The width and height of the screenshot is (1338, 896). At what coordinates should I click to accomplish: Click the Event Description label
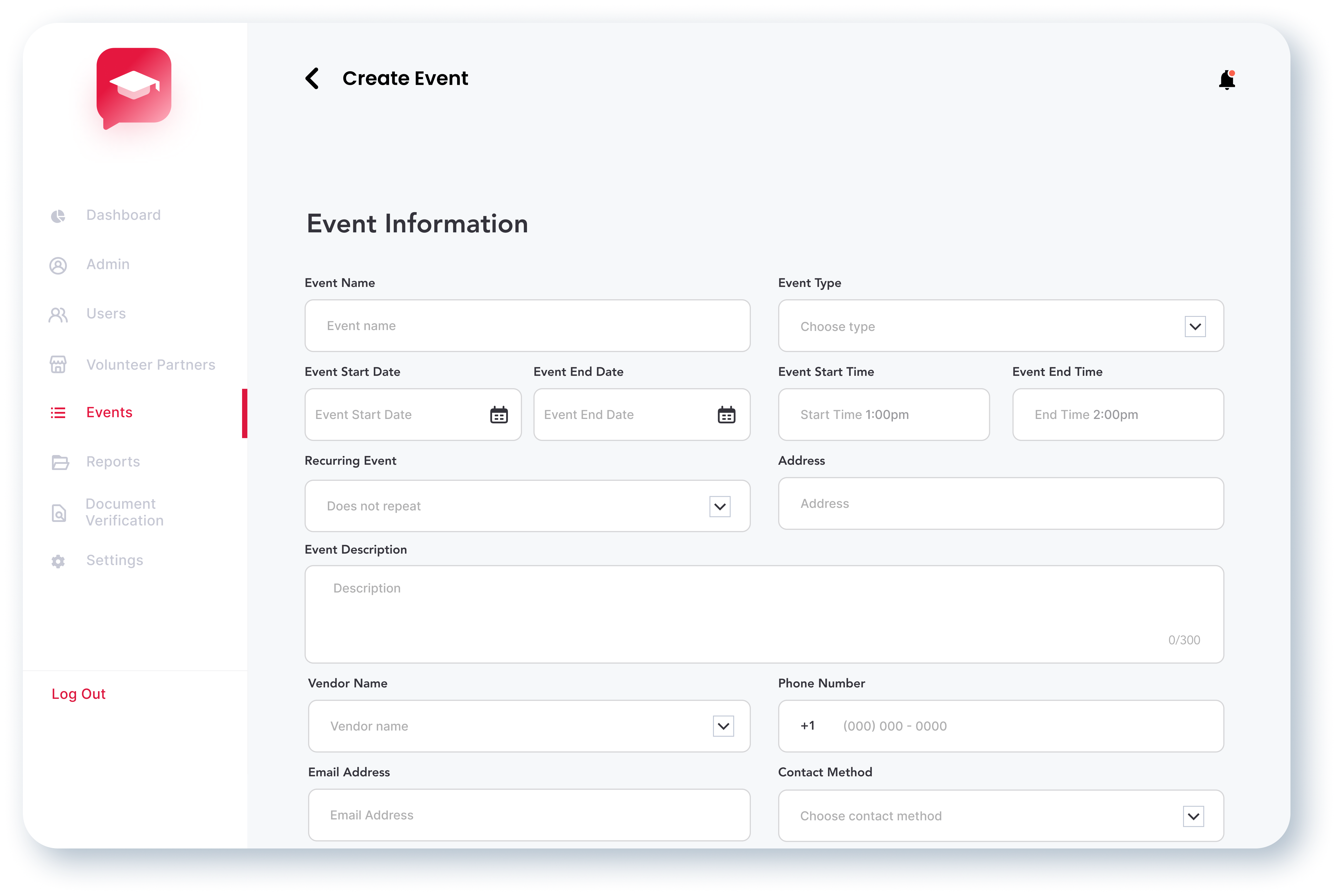356,550
